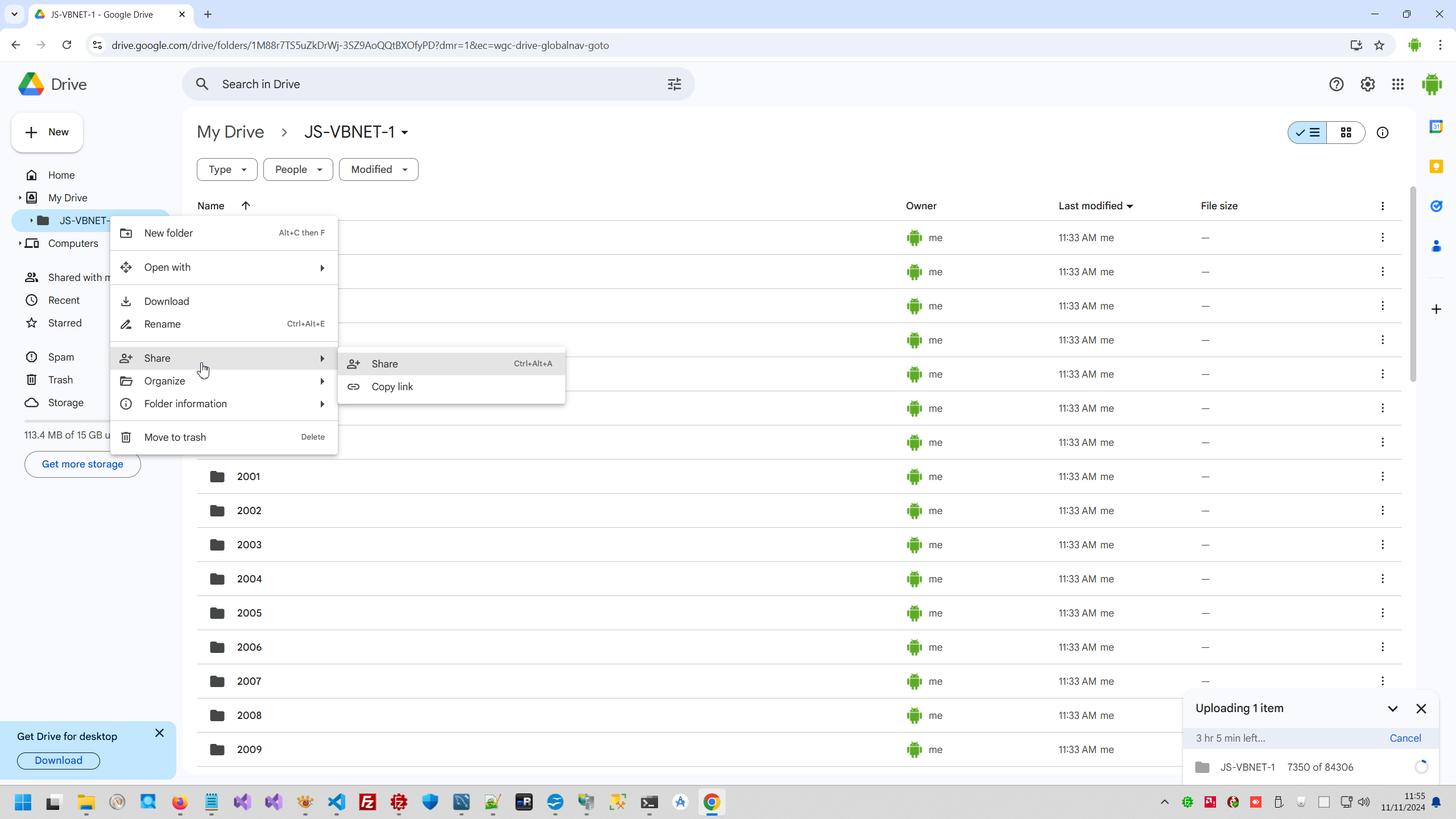The width and height of the screenshot is (1456, 819).
Task: Open Google apps grid launcher
Action: pos(1398,84)
